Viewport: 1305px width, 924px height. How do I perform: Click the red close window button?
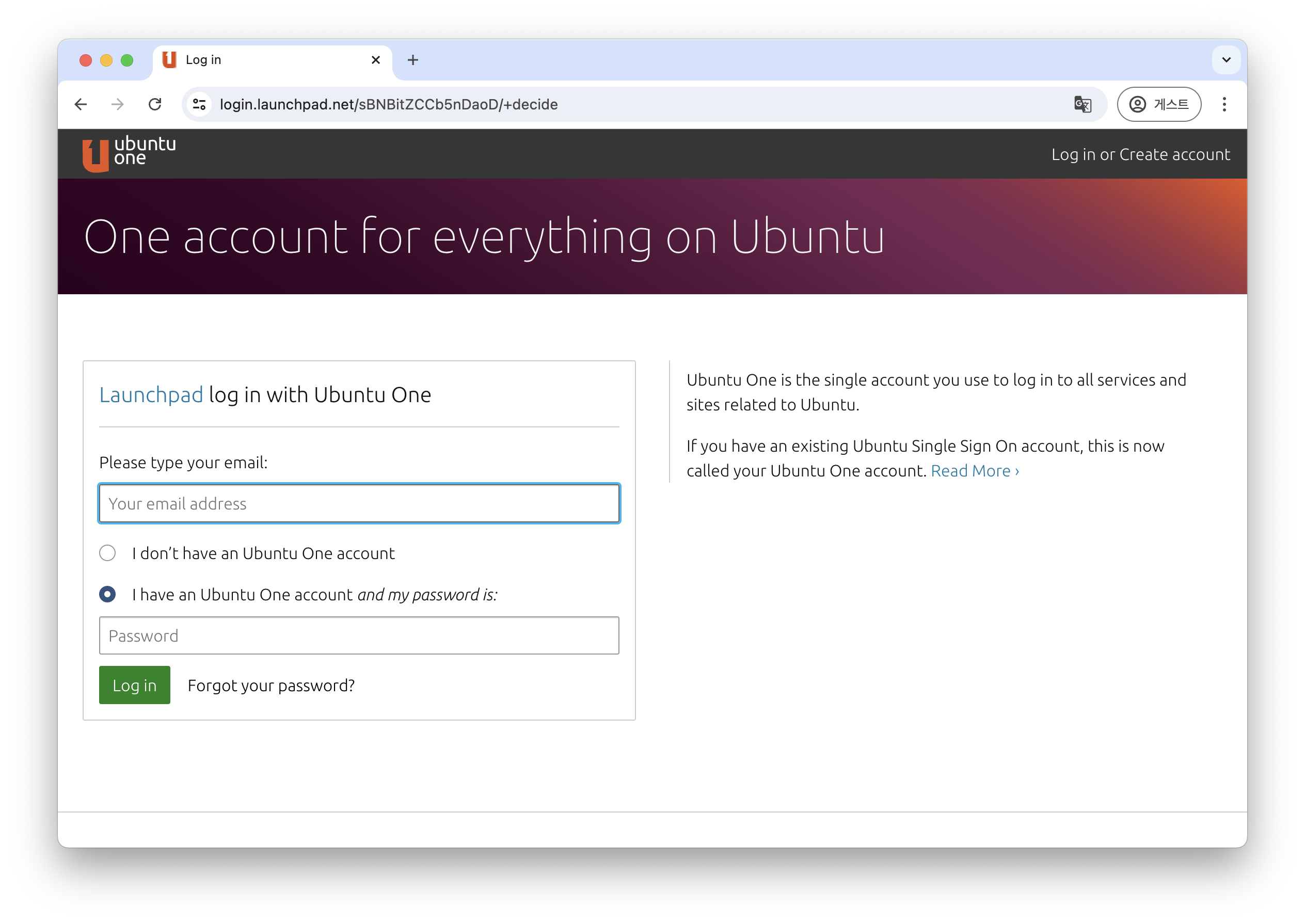pyautogui.click(x=85, y=60)
